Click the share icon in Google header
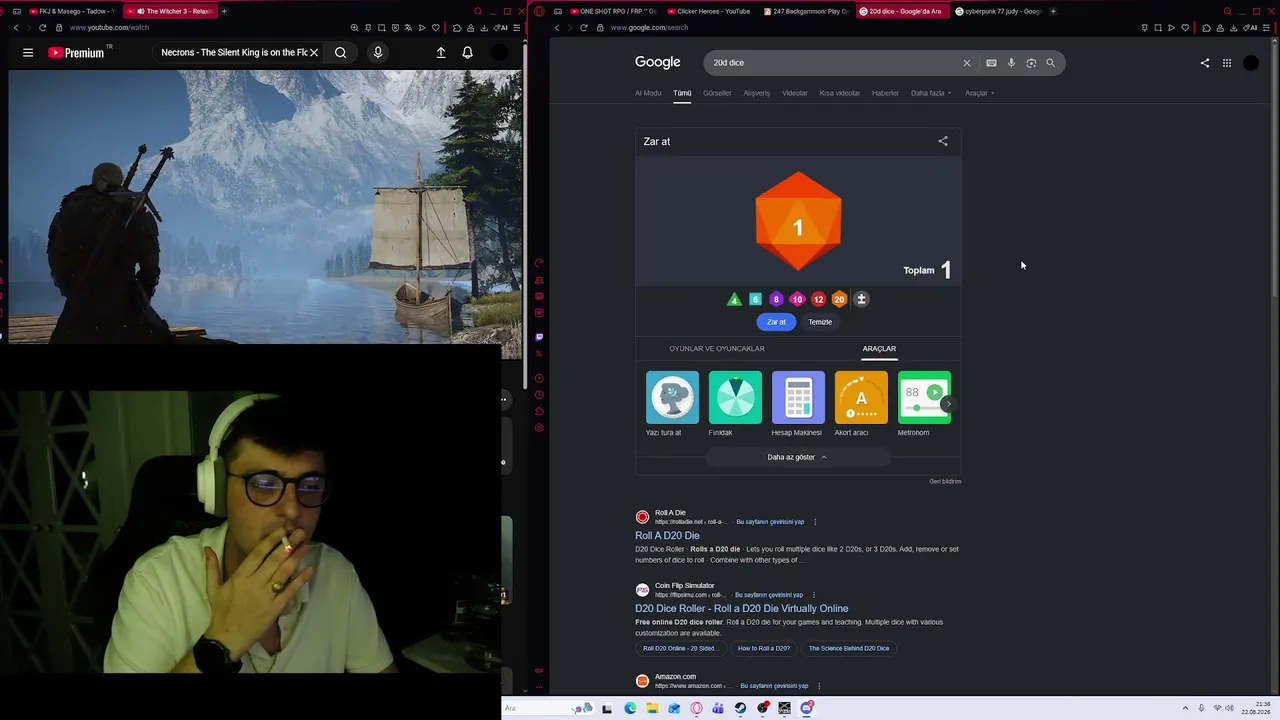Image resolution: width=1280 pixels, height=720 pixels. [x=1205, y=63]
